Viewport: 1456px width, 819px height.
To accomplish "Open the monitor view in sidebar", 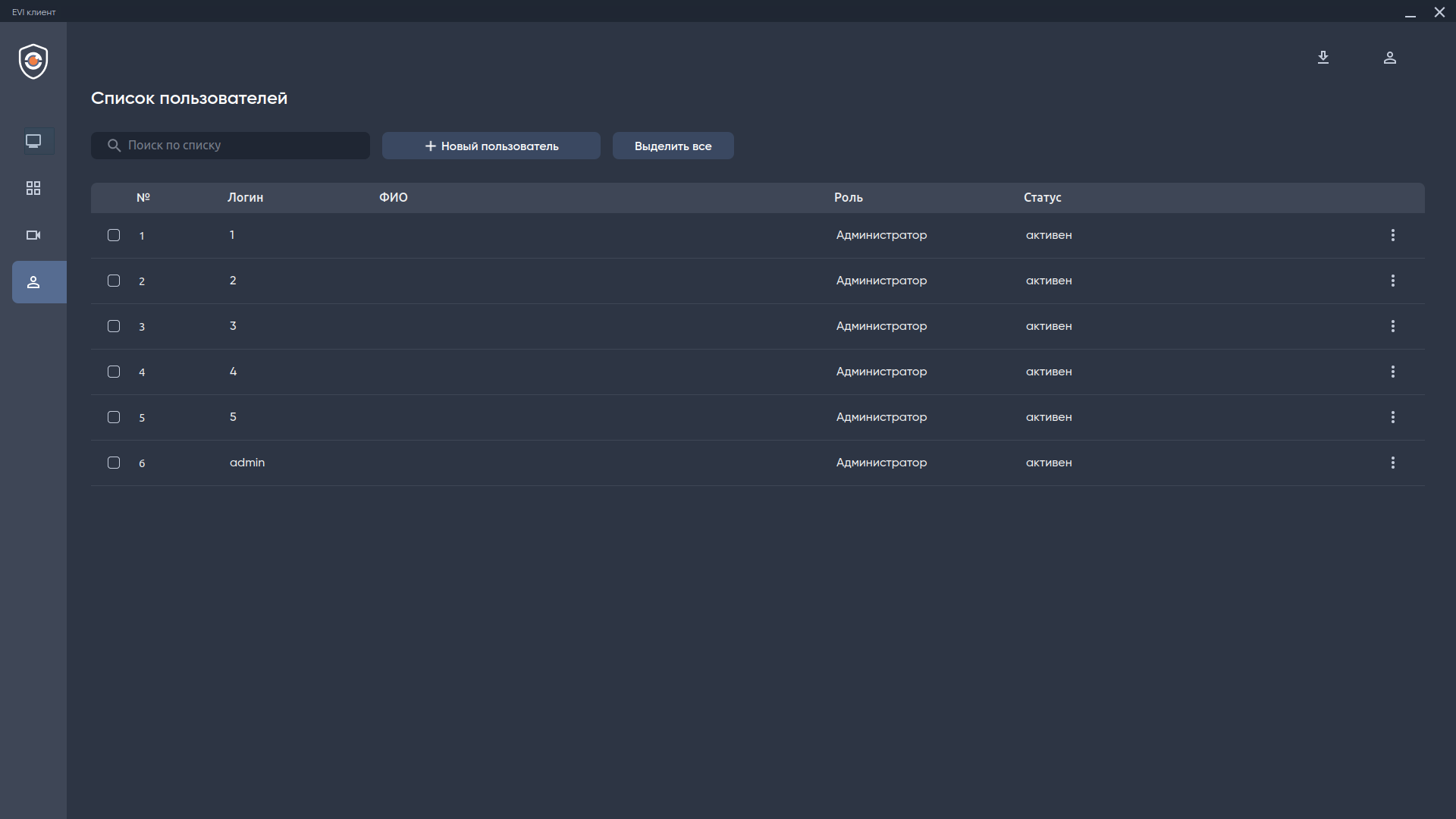I will pos(33,141).
